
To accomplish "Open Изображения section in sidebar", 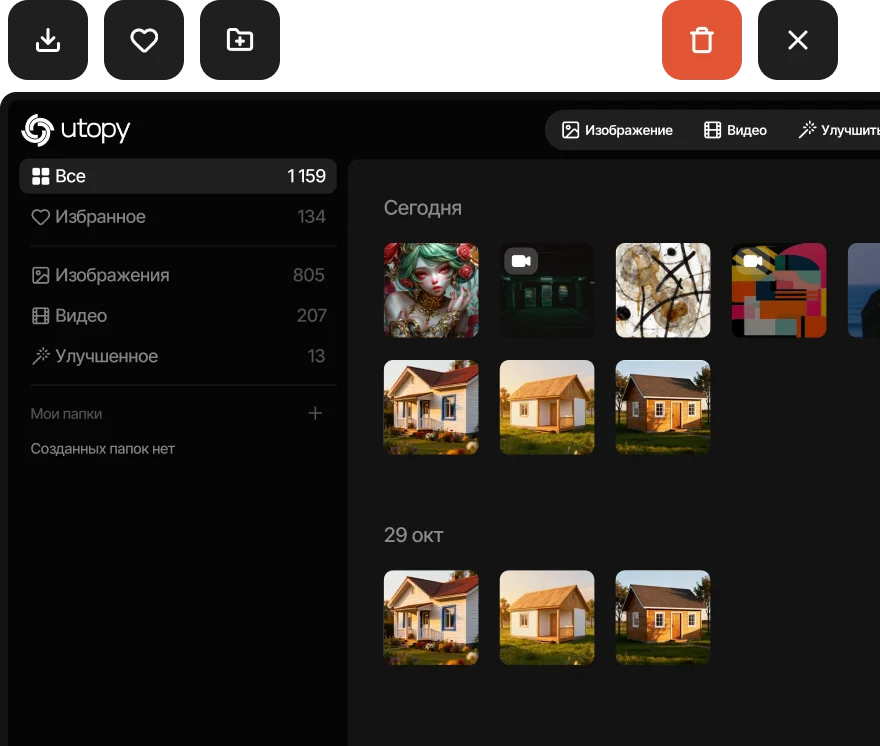I will click(x=178, y=275).
